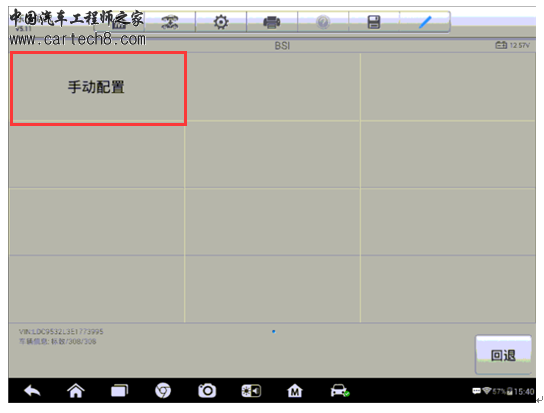544x413 pixels.
Task: Open the partially hidden home toolbar icon
Action: [119, 24]
